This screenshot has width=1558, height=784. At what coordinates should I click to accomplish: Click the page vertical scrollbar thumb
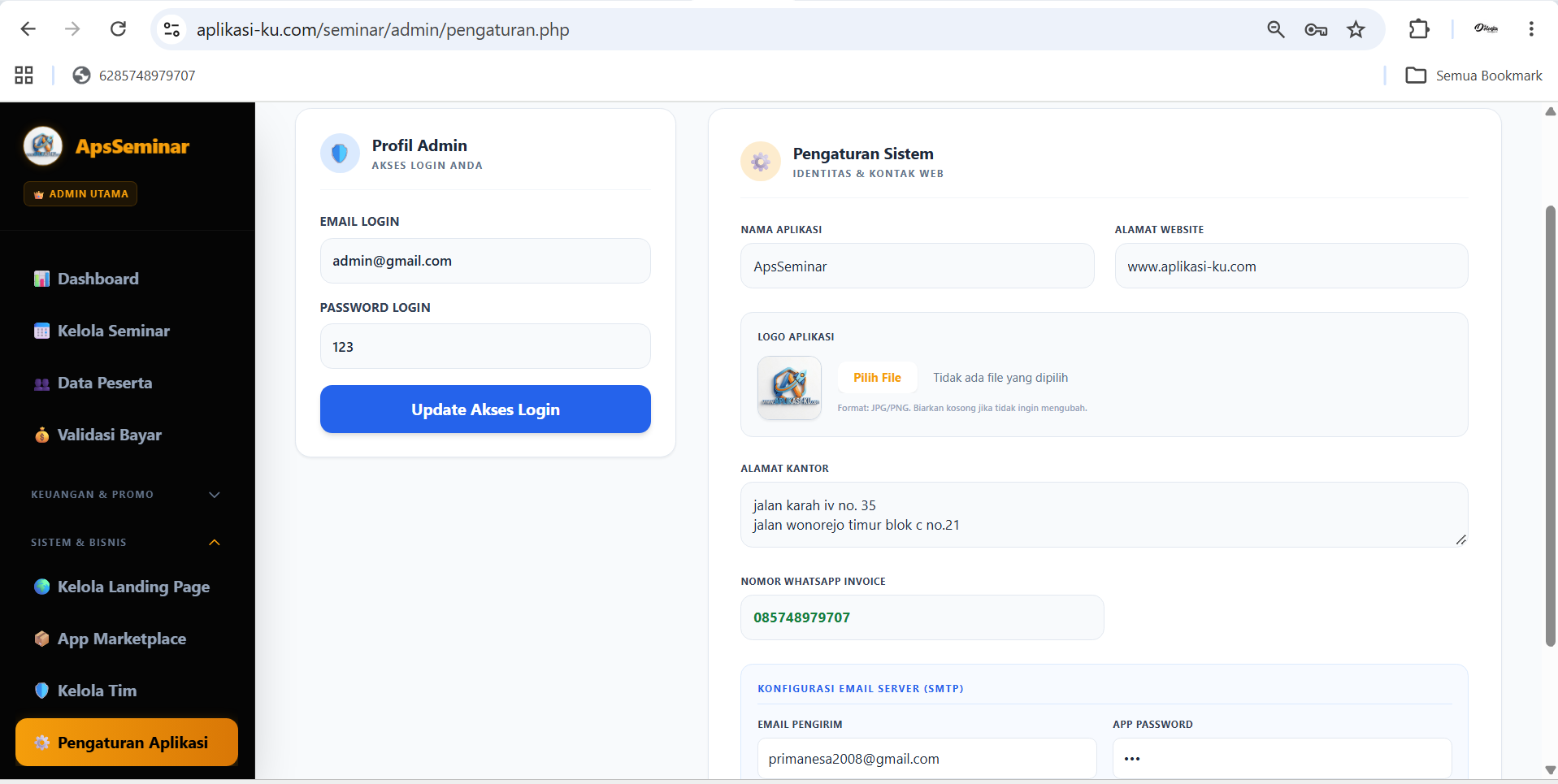click(1551, 427)
